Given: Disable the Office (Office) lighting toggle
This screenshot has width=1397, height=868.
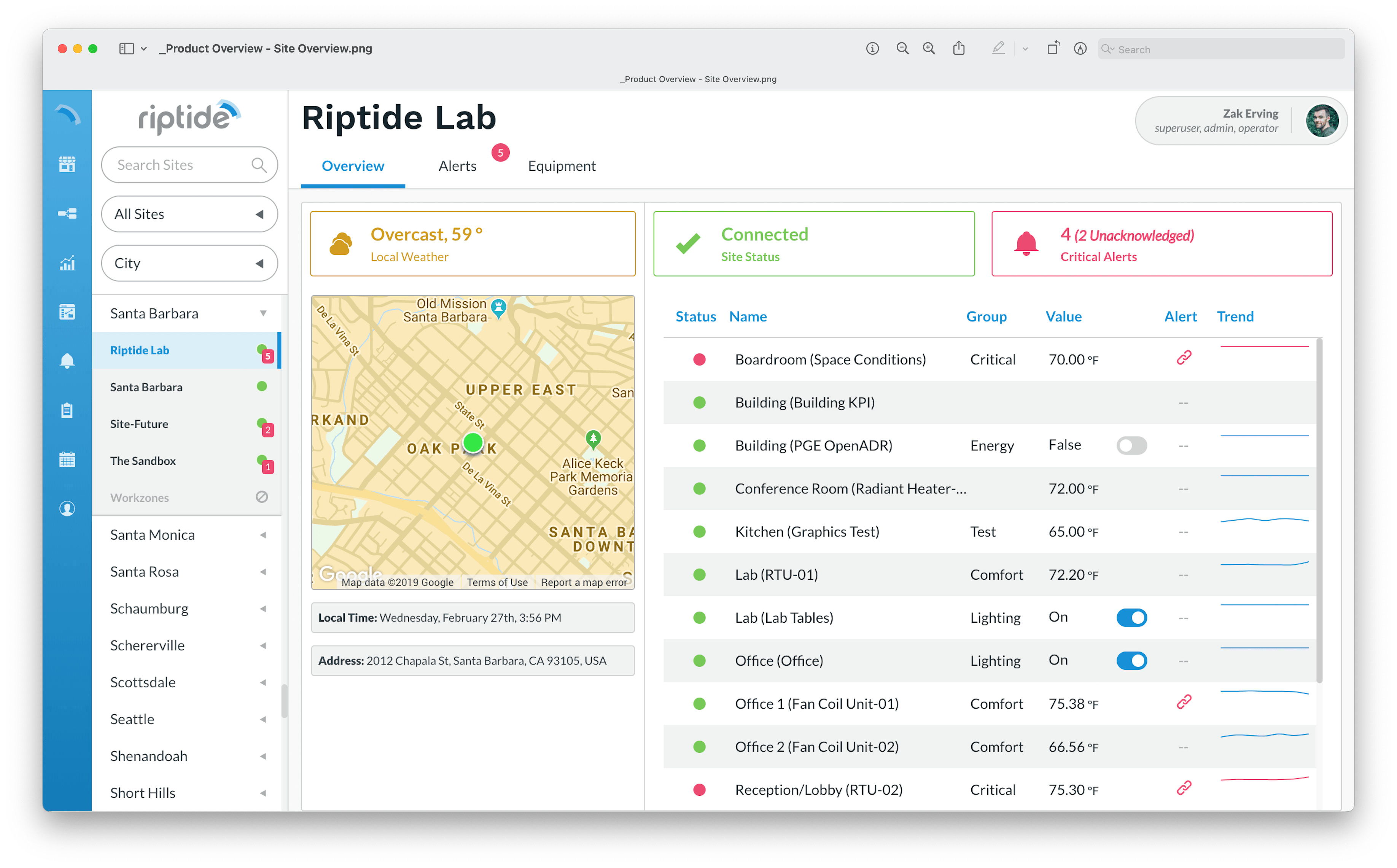Looking at the screenshot, I should point(1131,661).
